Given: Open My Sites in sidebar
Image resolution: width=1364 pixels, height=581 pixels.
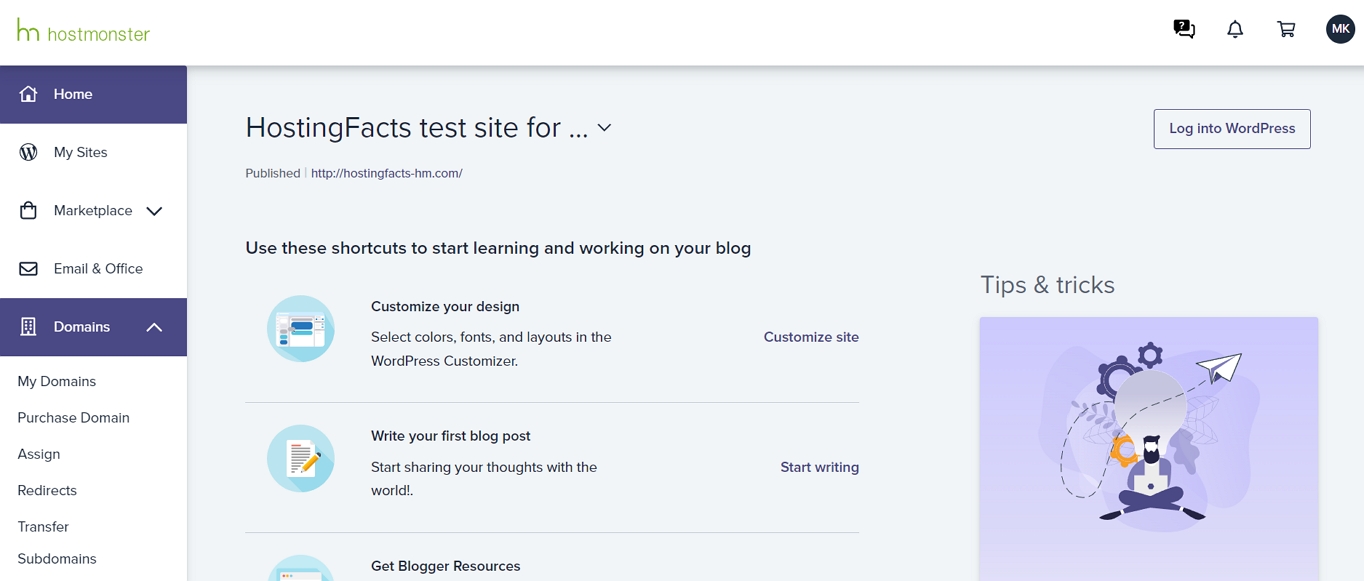Looking at the screenshot, I should (93, 152).
